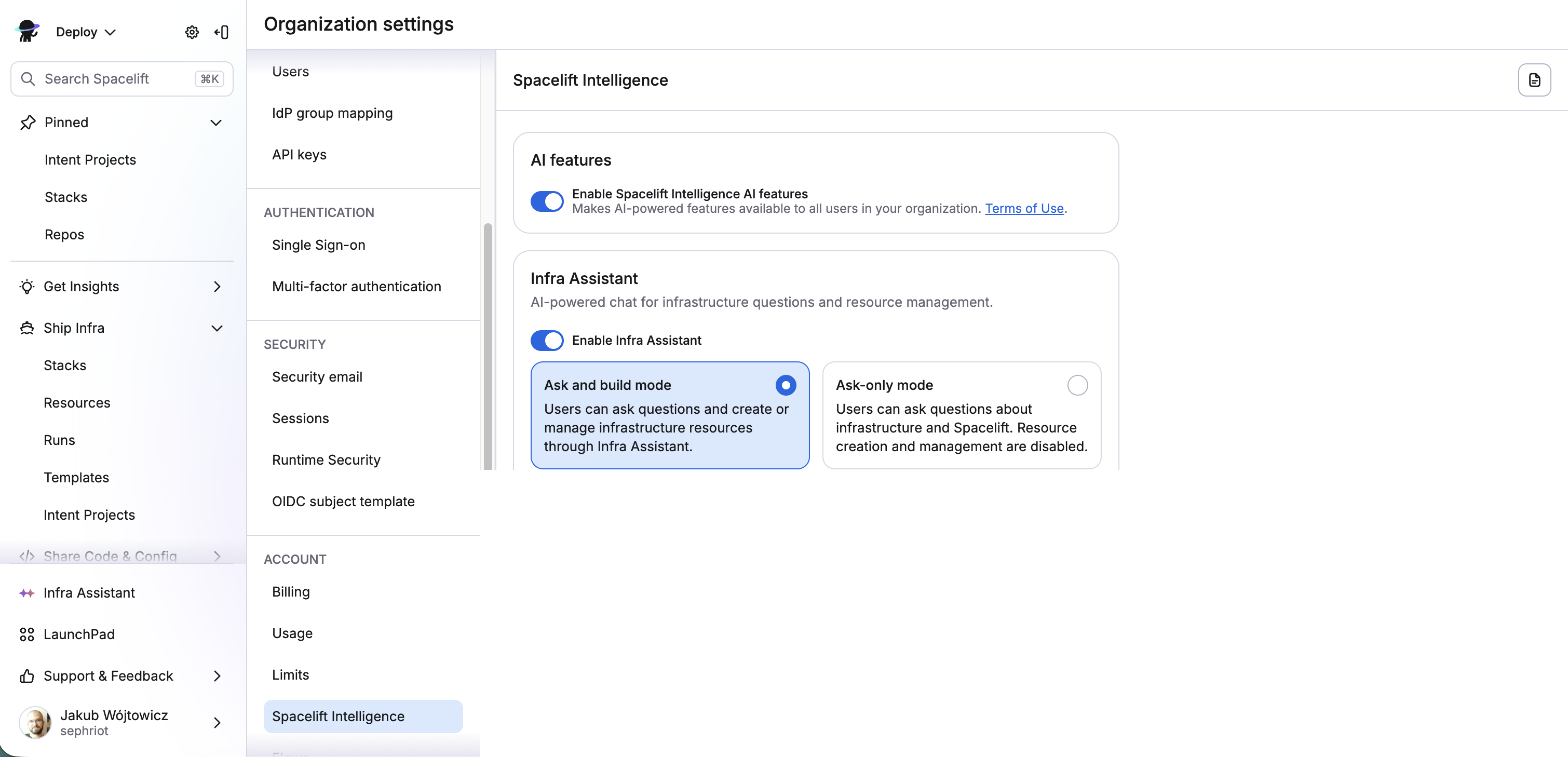Select Spacelift Intelligence menu item
Screen dimensions: 1568x757
click(363, 716)
